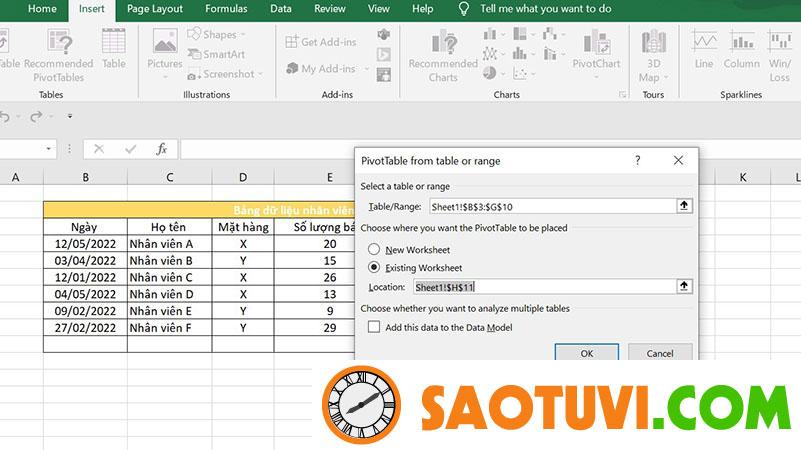
Task: Expand Customize Quick Access Toolbar arrow
Action: click(x=70, y=116)
